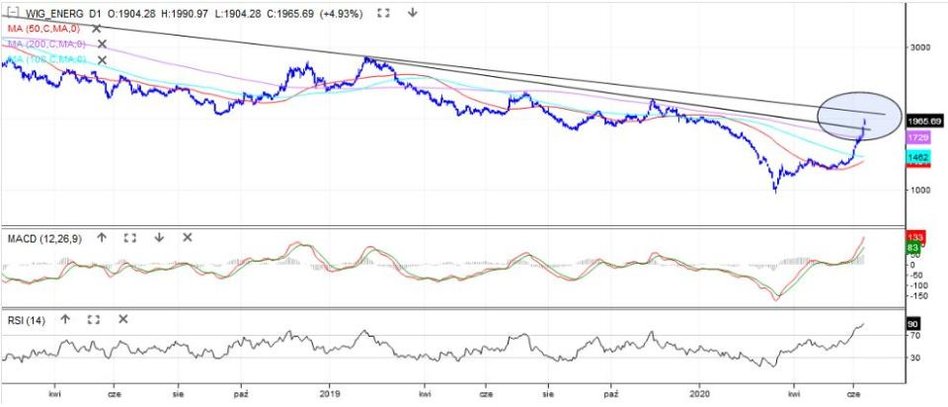Maximize the MACD indicator pane
The image size is (948, 407).
tap(129, 238)
